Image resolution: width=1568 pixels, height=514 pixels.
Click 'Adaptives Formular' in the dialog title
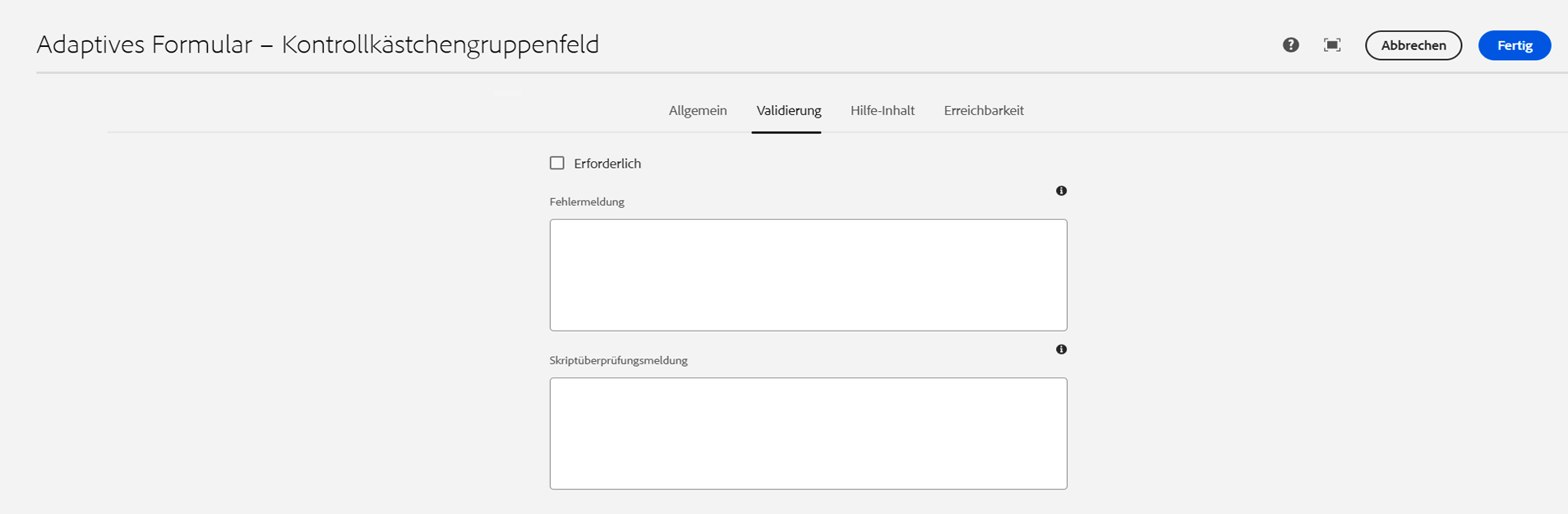145,44
